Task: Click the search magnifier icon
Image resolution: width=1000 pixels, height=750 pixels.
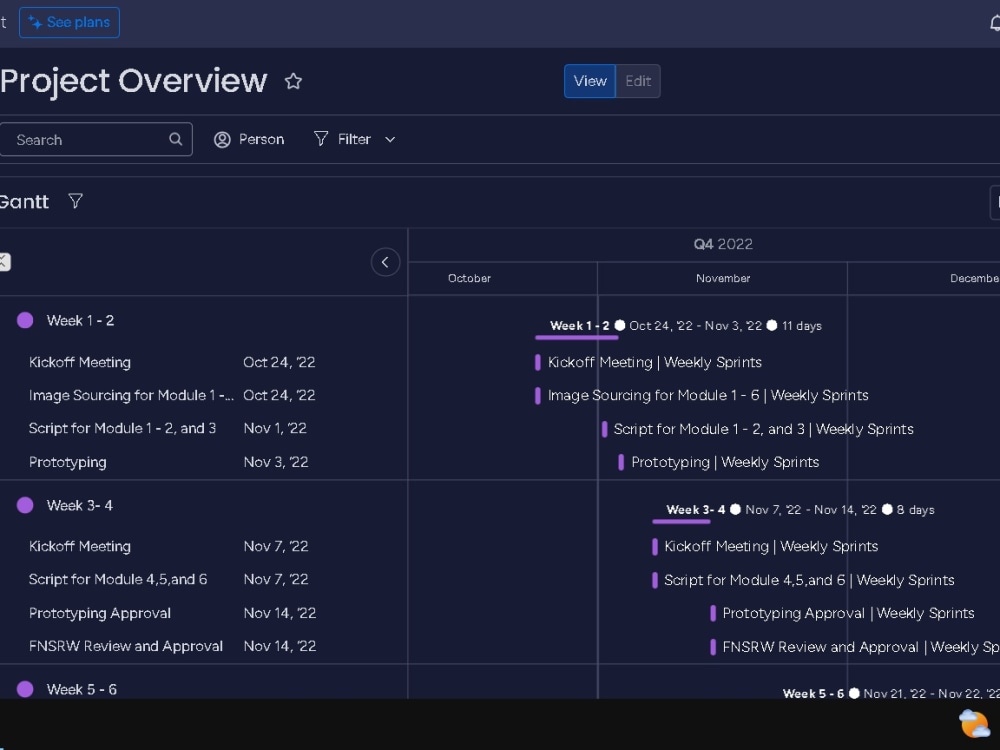Action: [x=175, y=139]
